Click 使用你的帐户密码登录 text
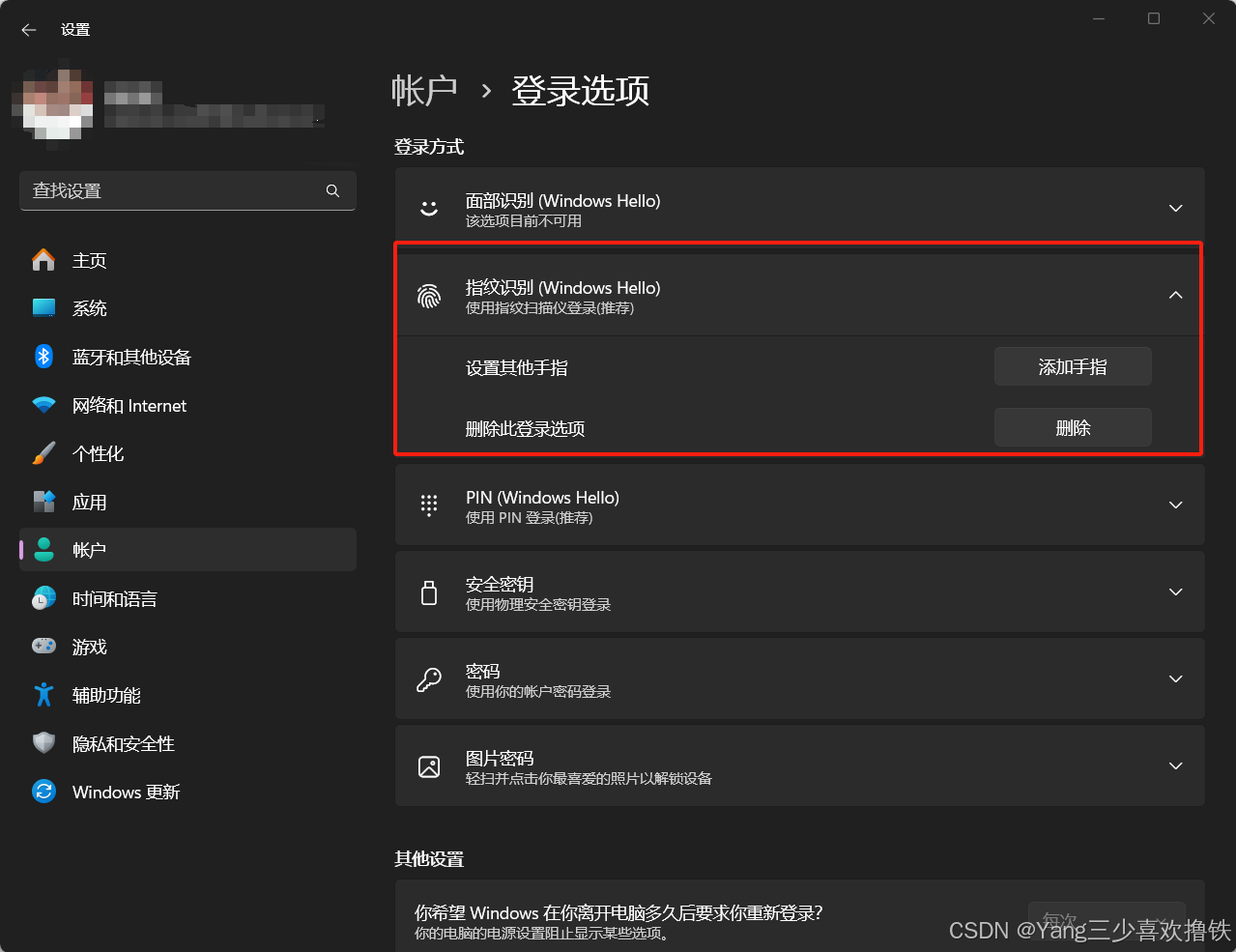 (538, 692)
